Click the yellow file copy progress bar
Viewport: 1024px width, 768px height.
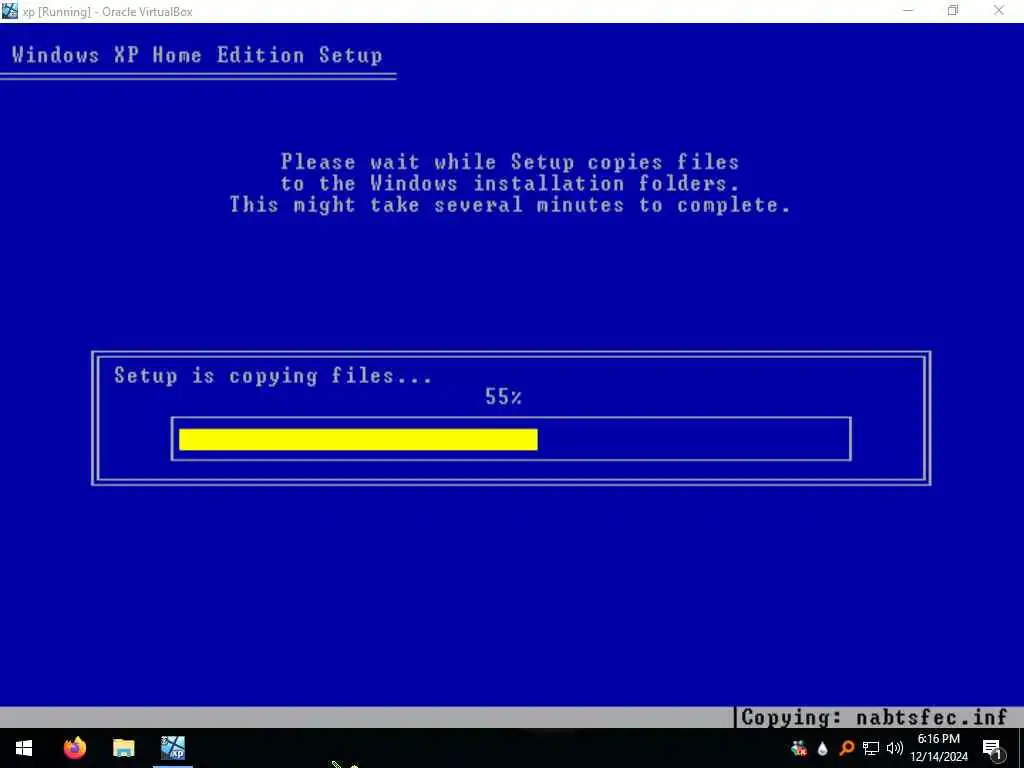pos(358,440)
